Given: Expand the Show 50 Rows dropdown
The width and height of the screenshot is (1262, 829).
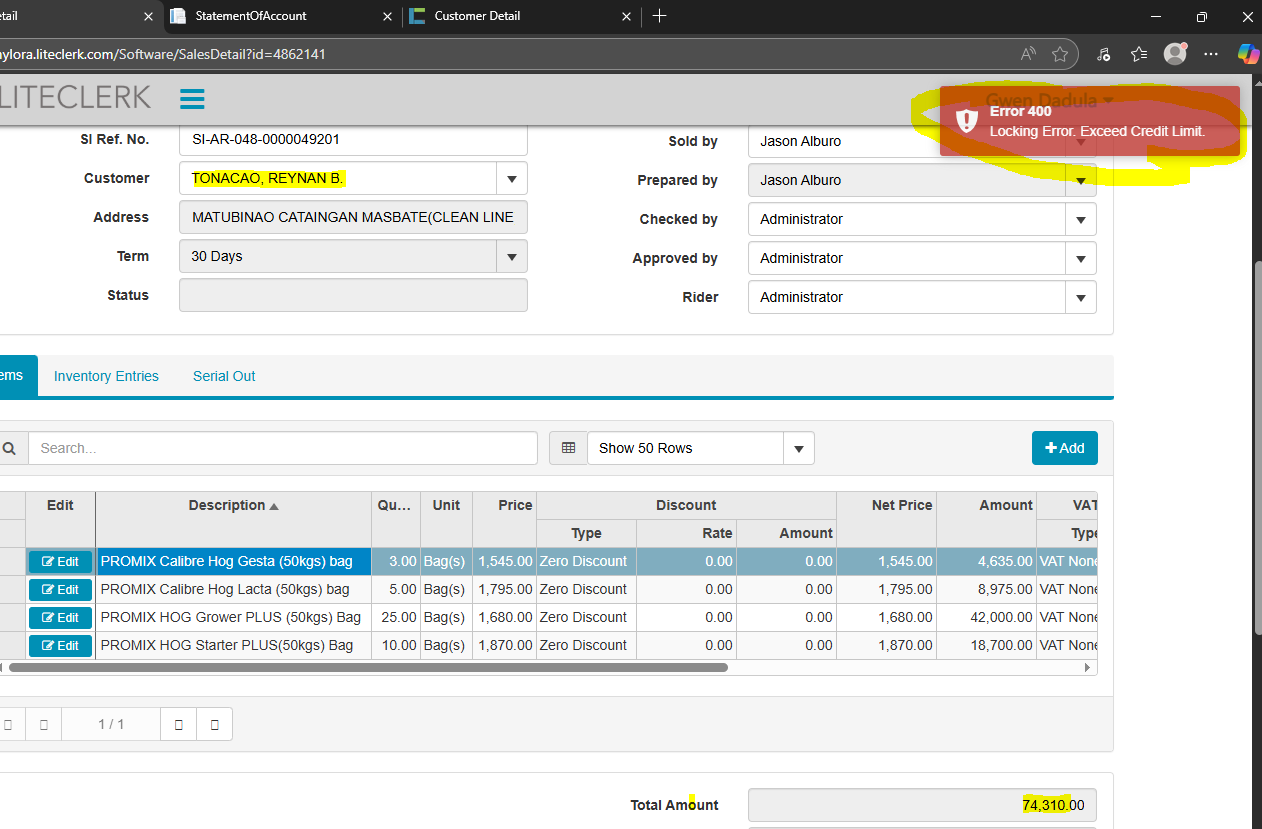Looking at the screenshot, I should click(x=798, y=449).
